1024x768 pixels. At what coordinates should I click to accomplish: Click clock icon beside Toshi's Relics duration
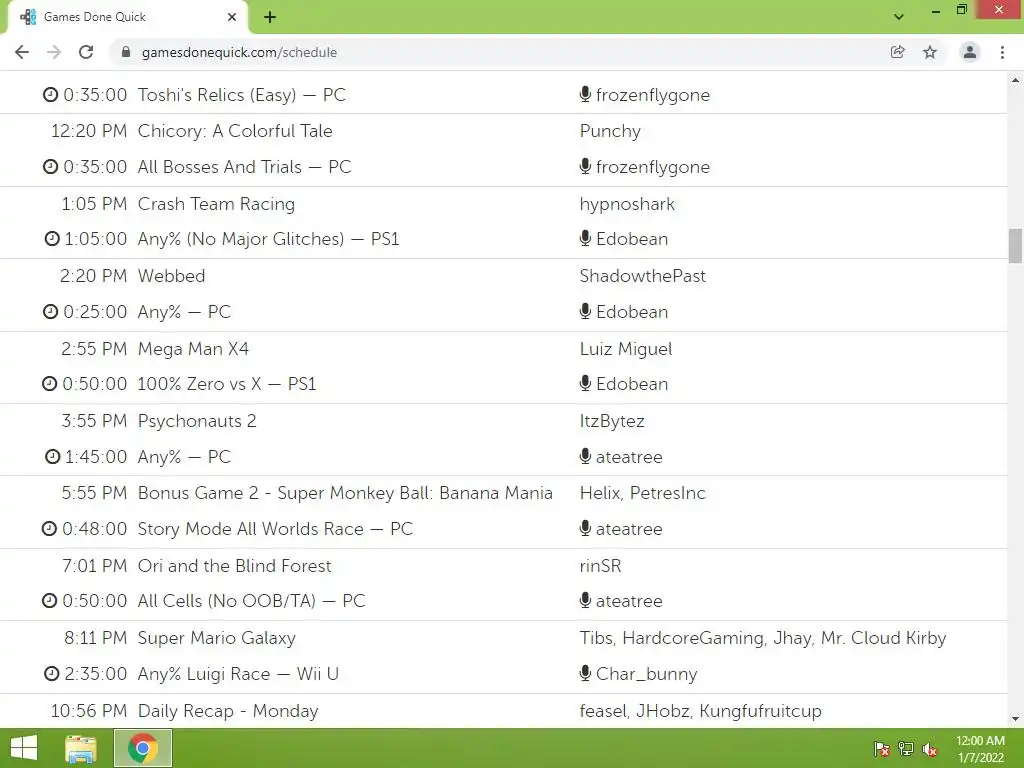[50, 95]
